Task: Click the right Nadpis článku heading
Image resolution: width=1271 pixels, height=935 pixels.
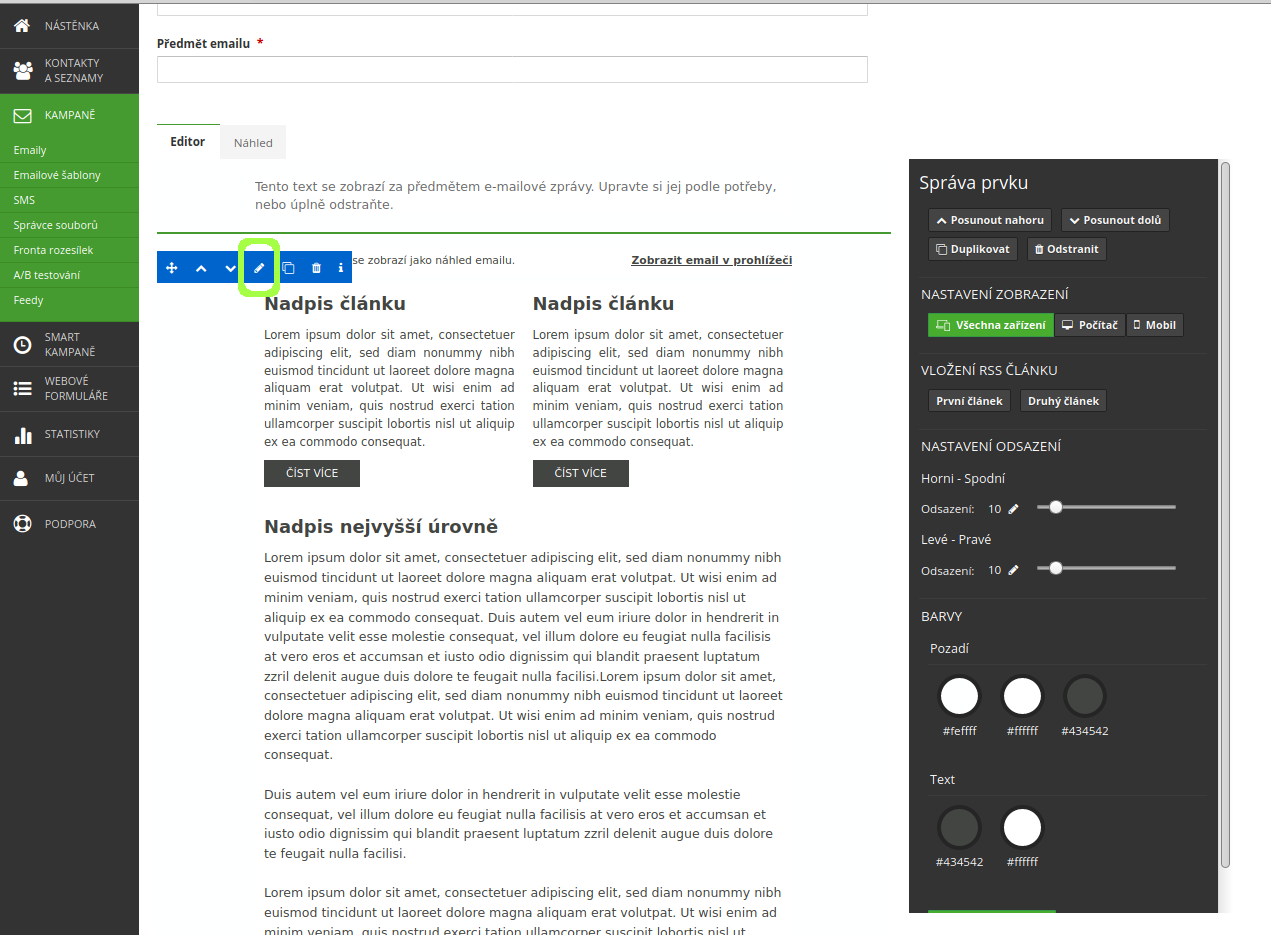Action: (604, 304)
